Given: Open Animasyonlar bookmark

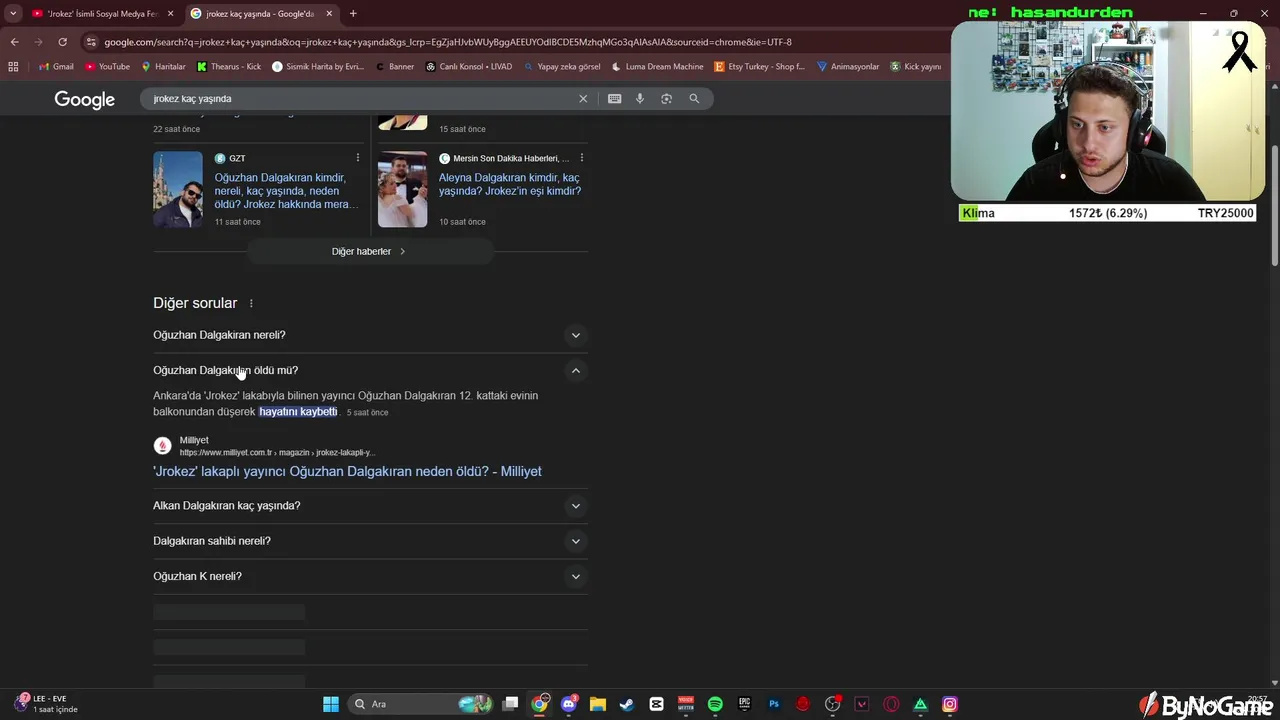Looking at the screenshot, I should [848, 67].
